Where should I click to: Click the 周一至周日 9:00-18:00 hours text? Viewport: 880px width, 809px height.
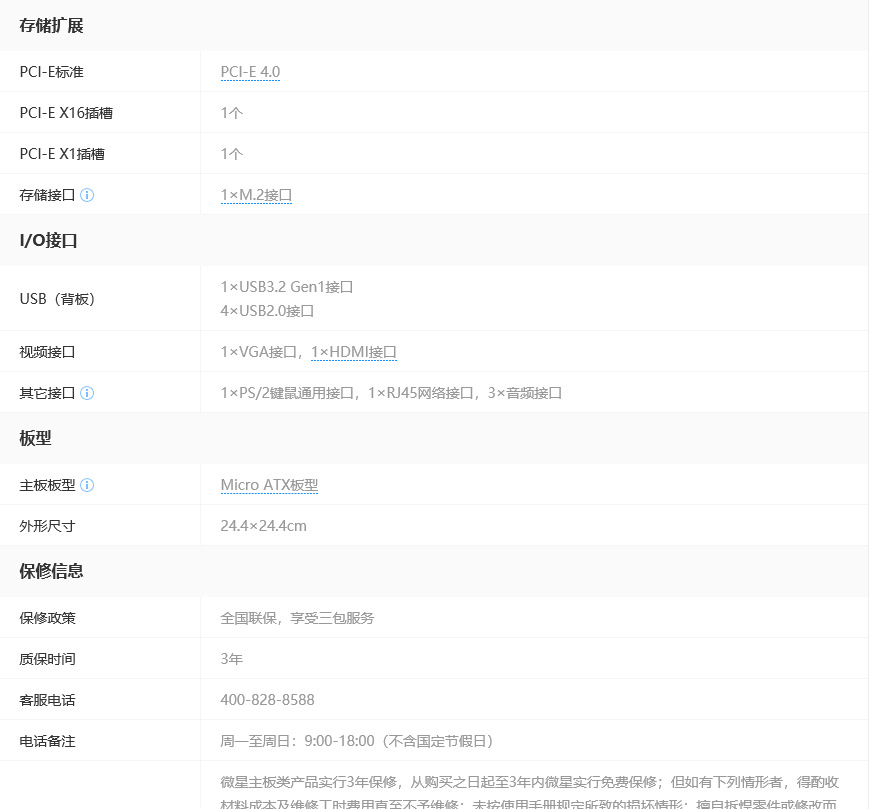tap(356, 741)
